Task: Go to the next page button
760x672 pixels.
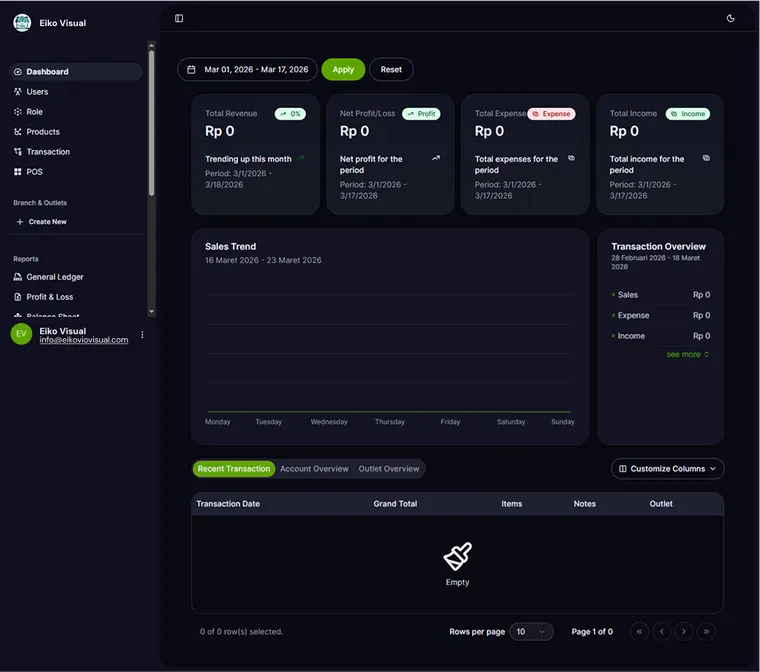Action: (x=684, y=632)
